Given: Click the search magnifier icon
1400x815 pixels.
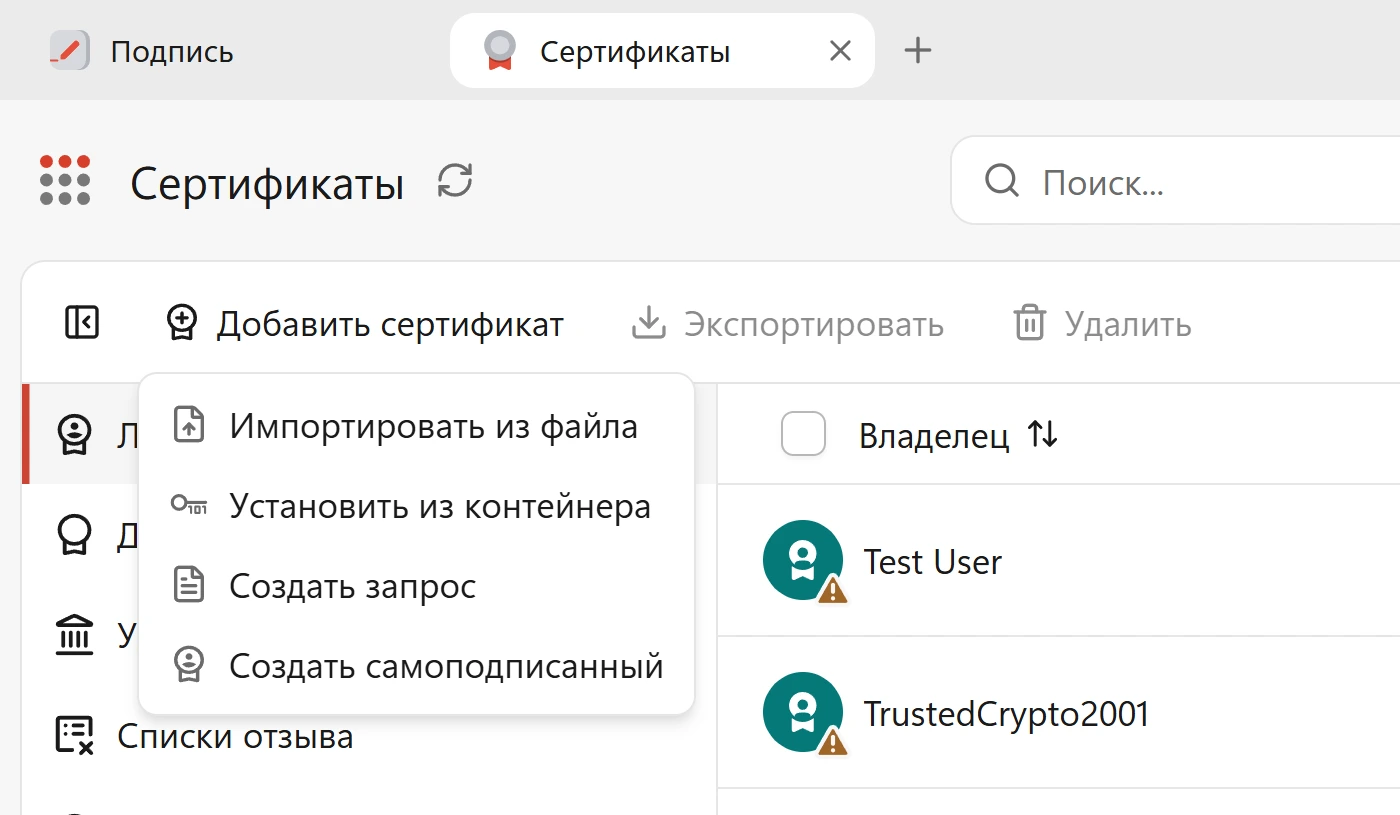Looking at the screenshot, I should click(x=1002, y=181).
